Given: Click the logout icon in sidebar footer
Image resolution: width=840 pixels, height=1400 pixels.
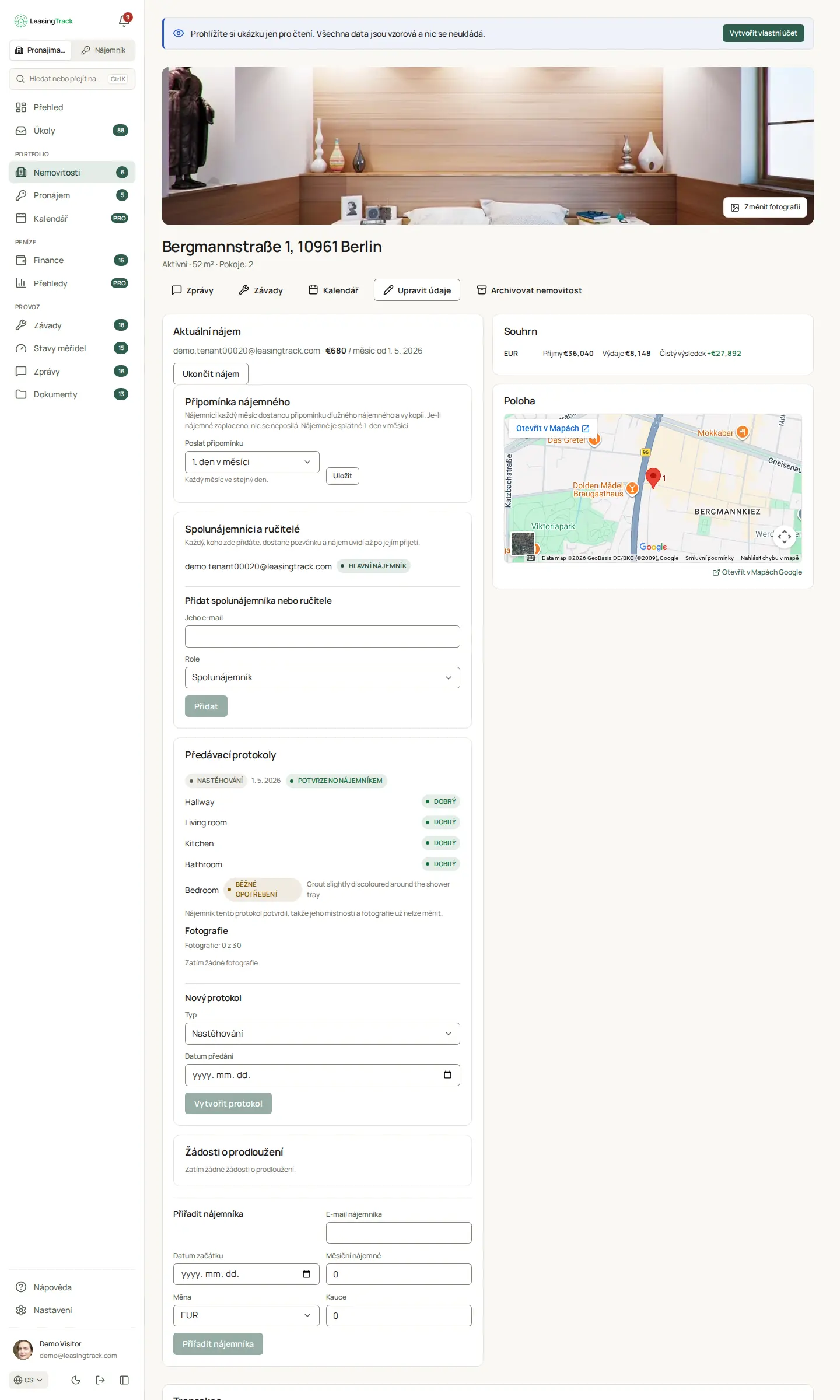Looking at the screenshot, I should pyautogui.click(x=100, y=1380).
